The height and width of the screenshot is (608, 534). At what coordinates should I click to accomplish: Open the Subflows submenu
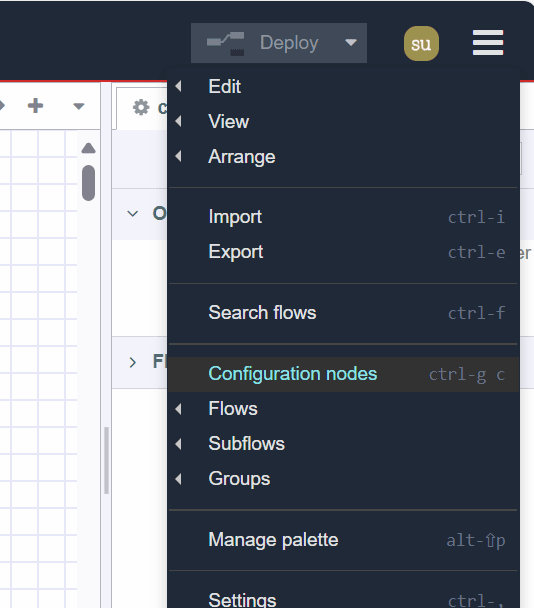pos(344,444)
